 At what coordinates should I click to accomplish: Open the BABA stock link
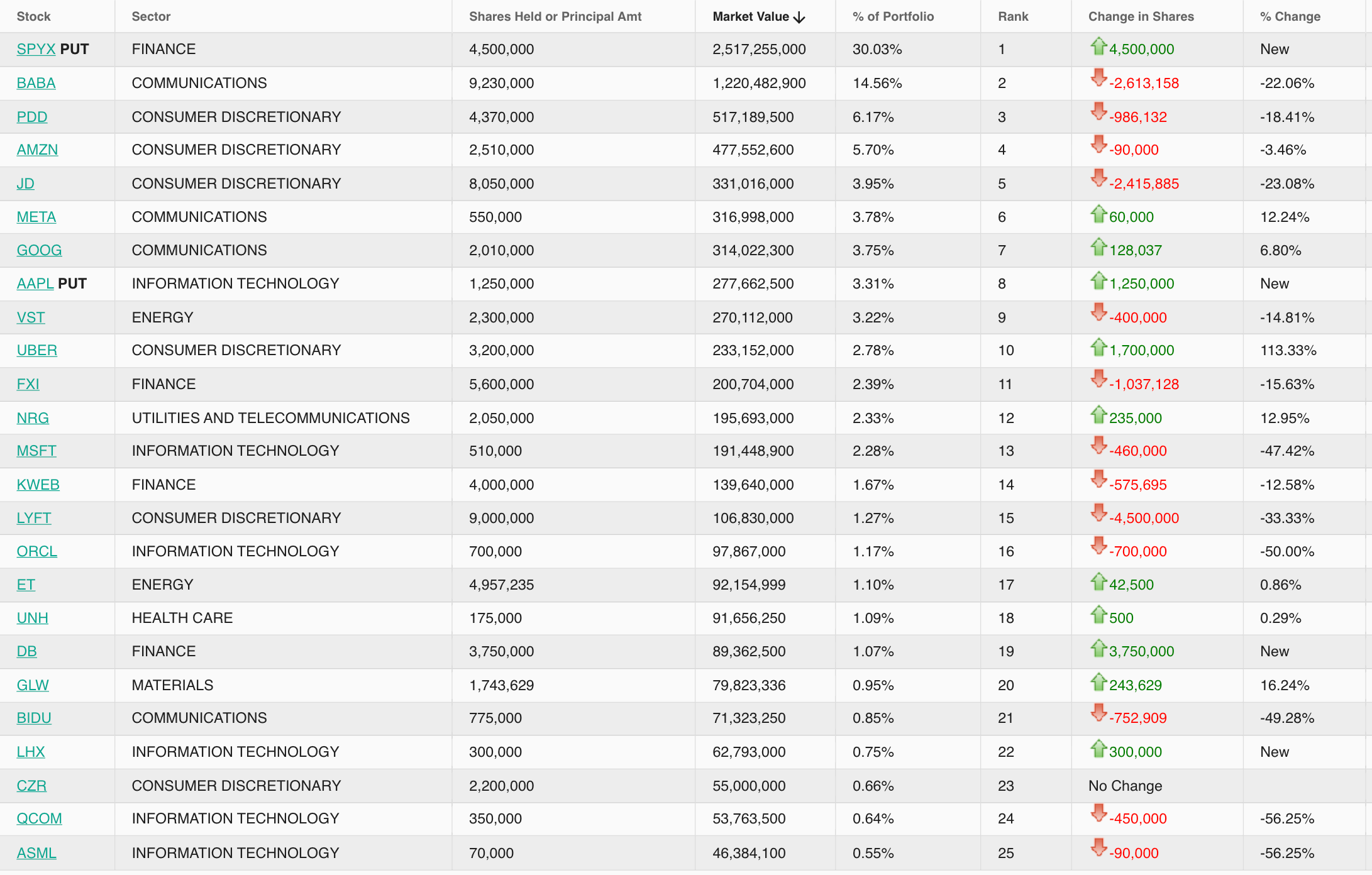(36, 83)
